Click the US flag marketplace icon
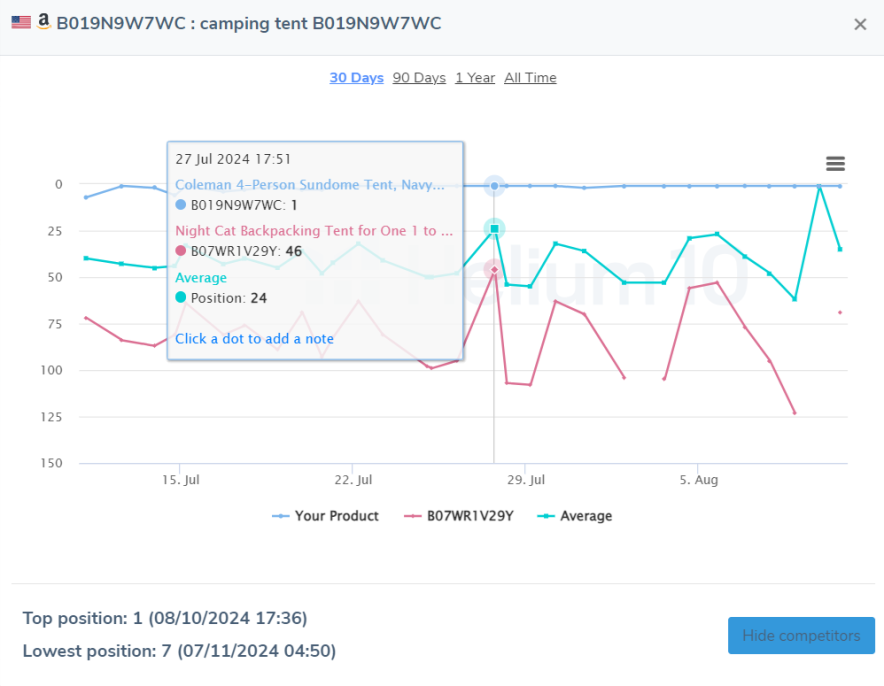 pos(20,21)
